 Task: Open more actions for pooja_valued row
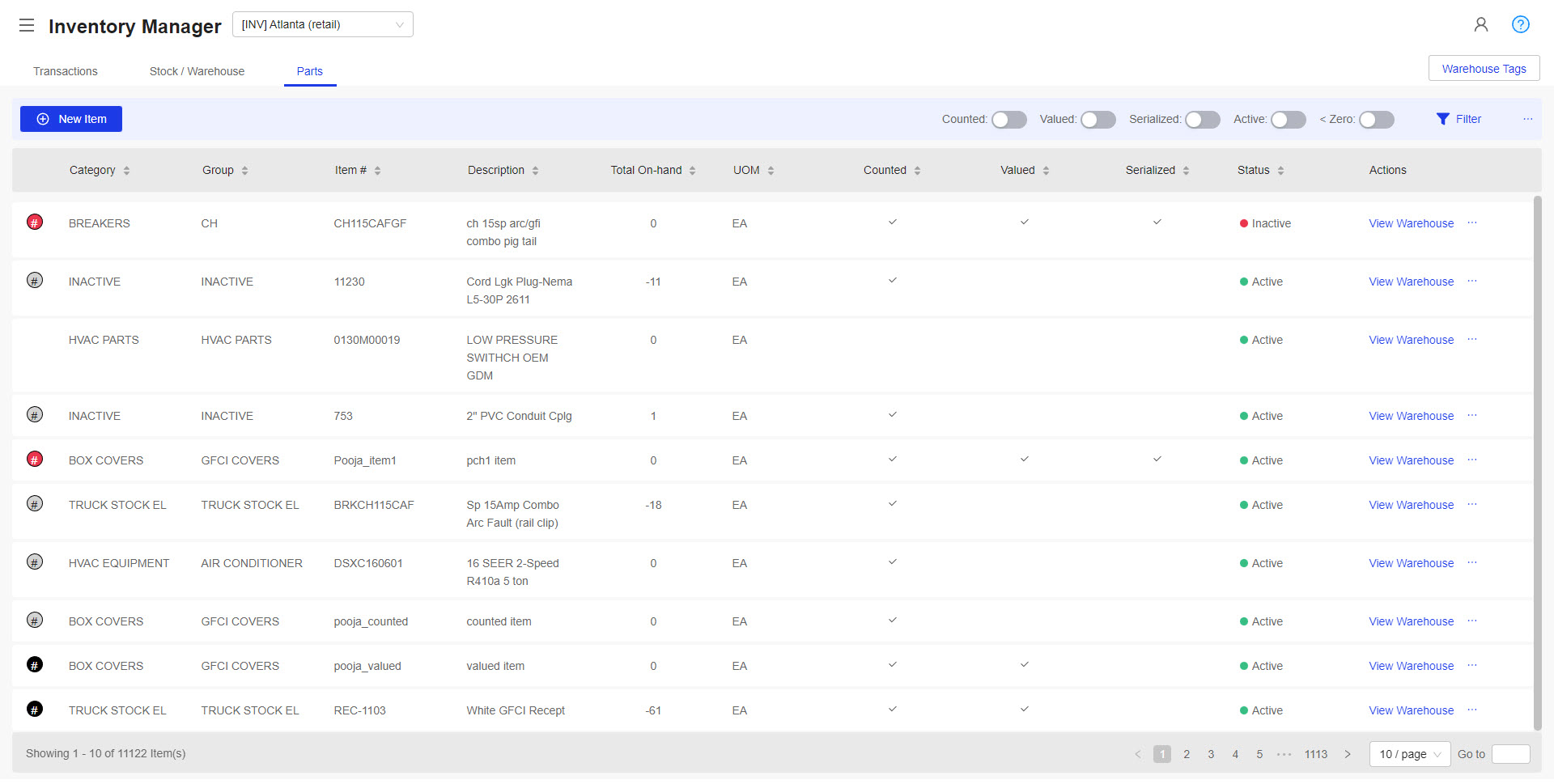point(1472,665)
